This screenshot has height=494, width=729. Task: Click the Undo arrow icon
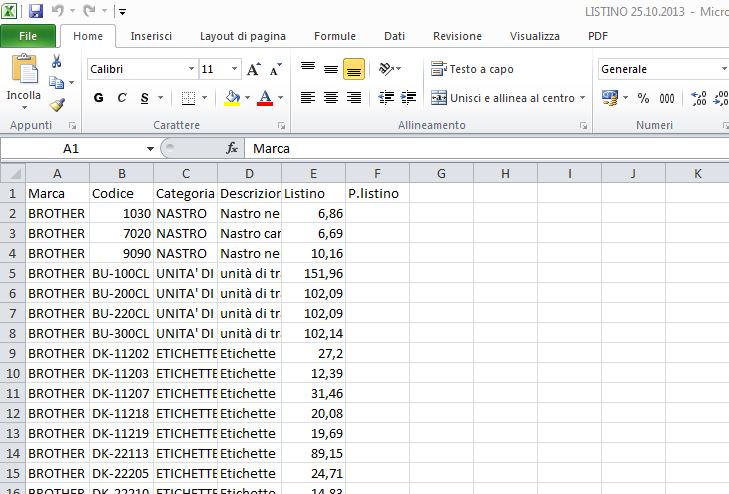tap(58, 11)
